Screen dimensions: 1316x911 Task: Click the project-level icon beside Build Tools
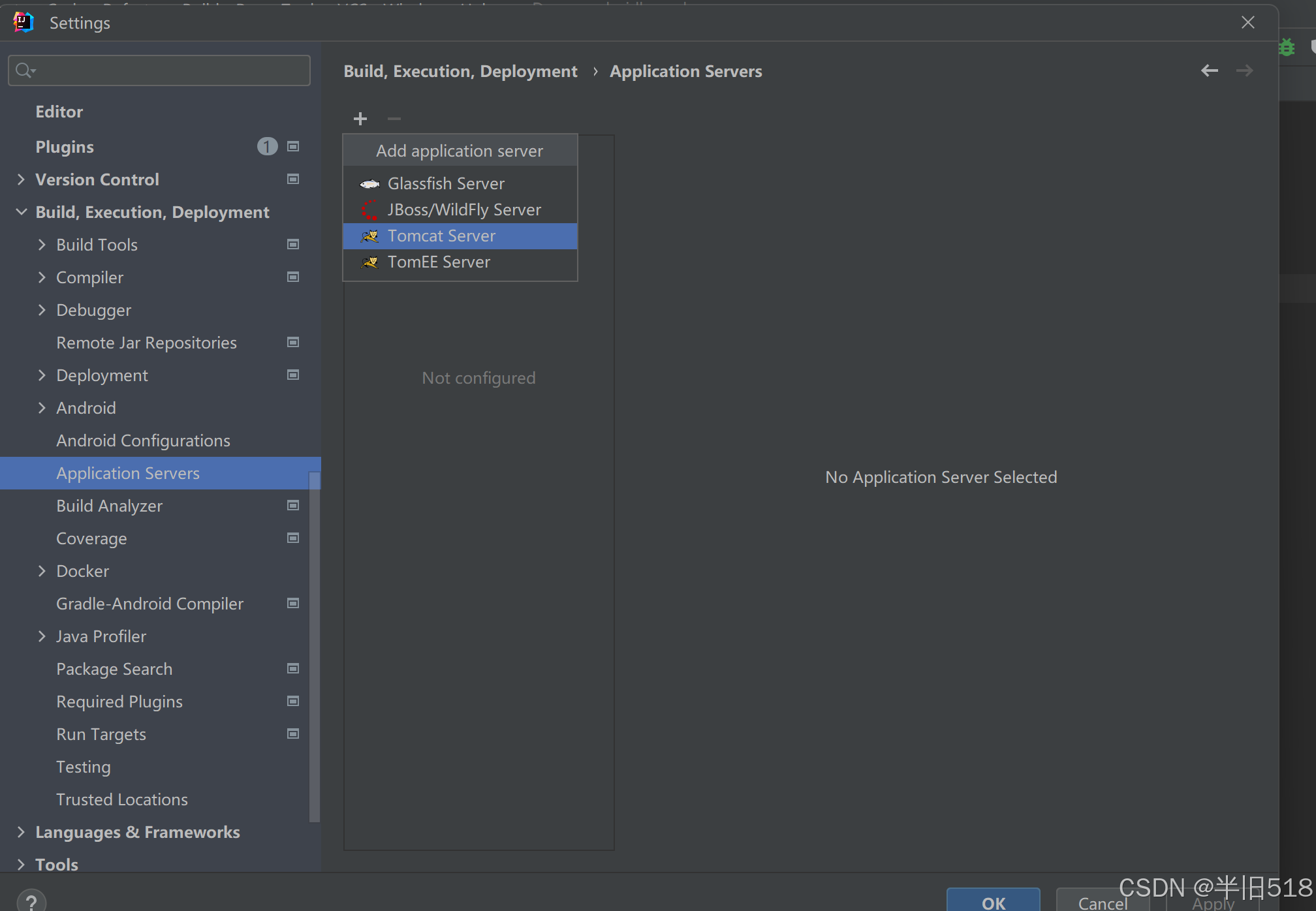(293, 244)
